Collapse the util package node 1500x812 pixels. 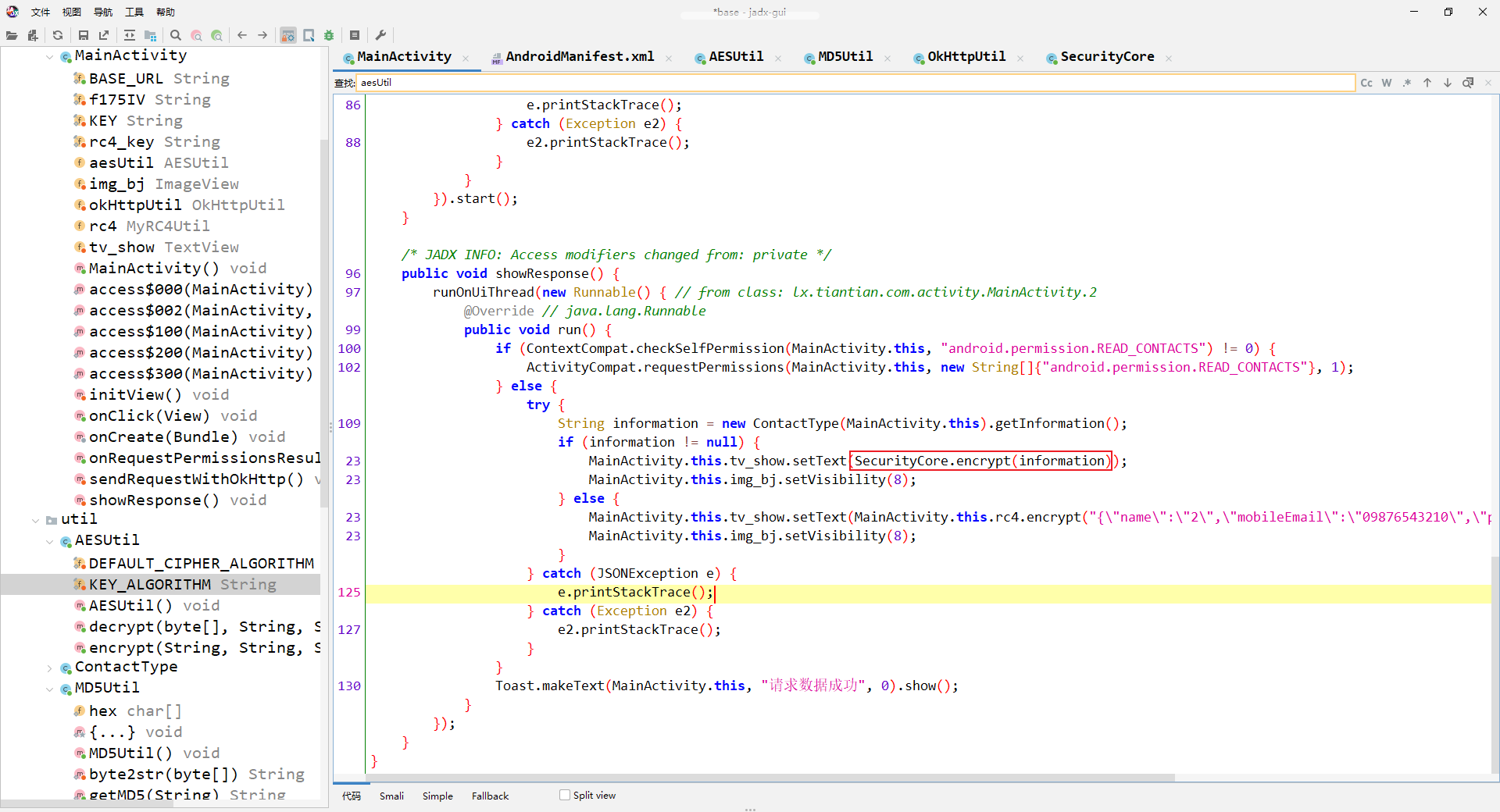click(x=36, y=520)
